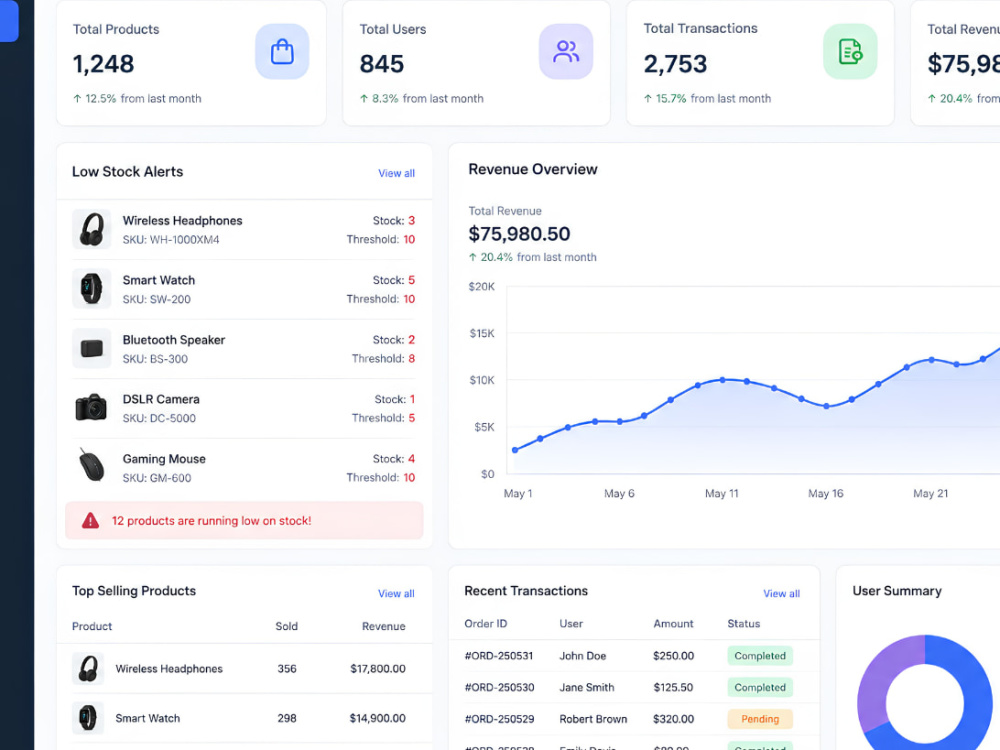Click the $20K axis label
This screenshot has height=750, width=1000.
click(482, 287)
